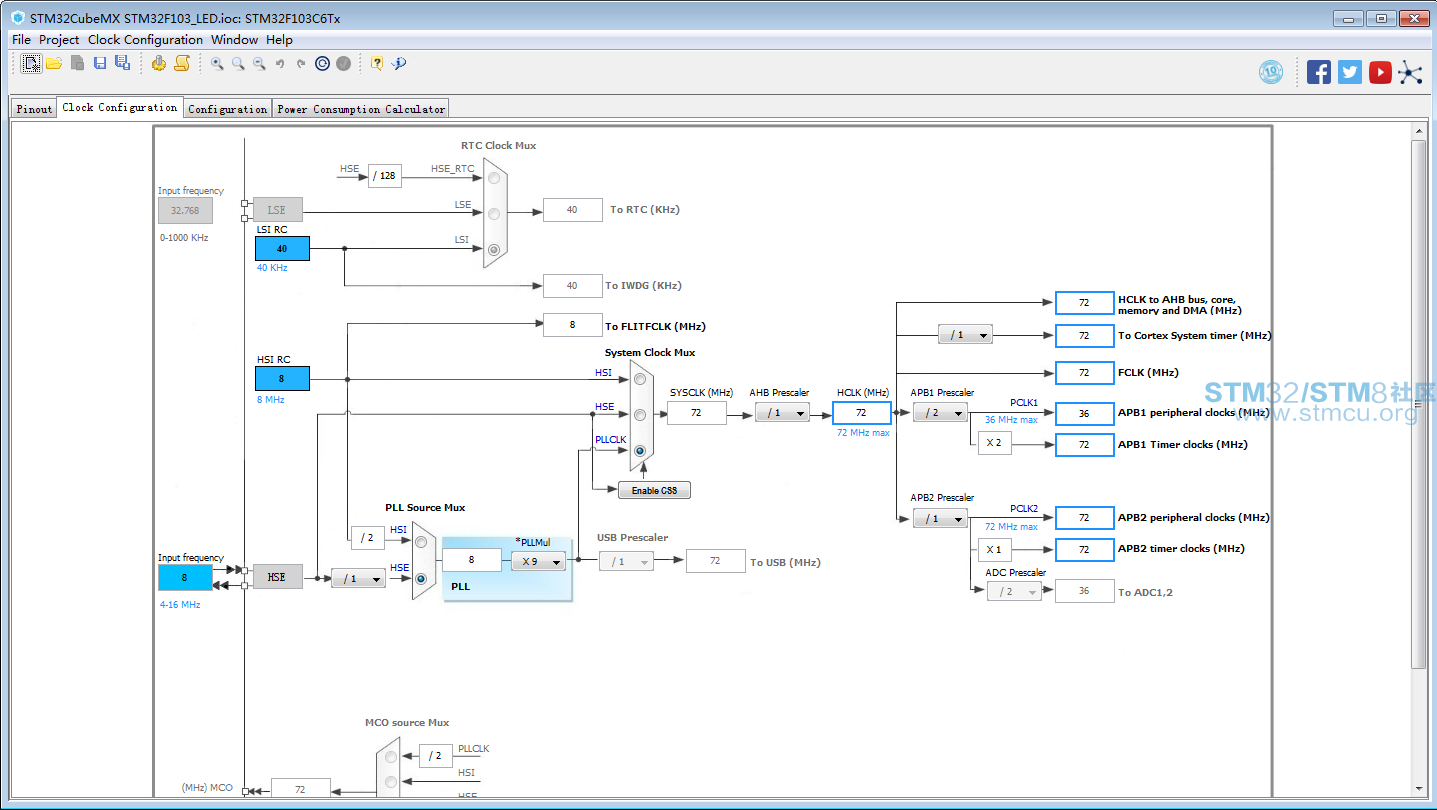Screen dimensions: 1437x810
Task: Click the 10 years anniversary badge
Action: click(1271, 72)
